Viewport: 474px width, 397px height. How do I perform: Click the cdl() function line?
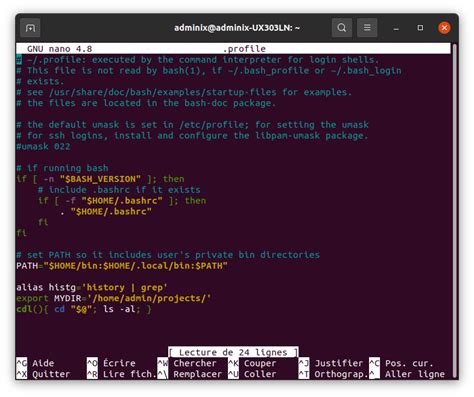point(84,309)
